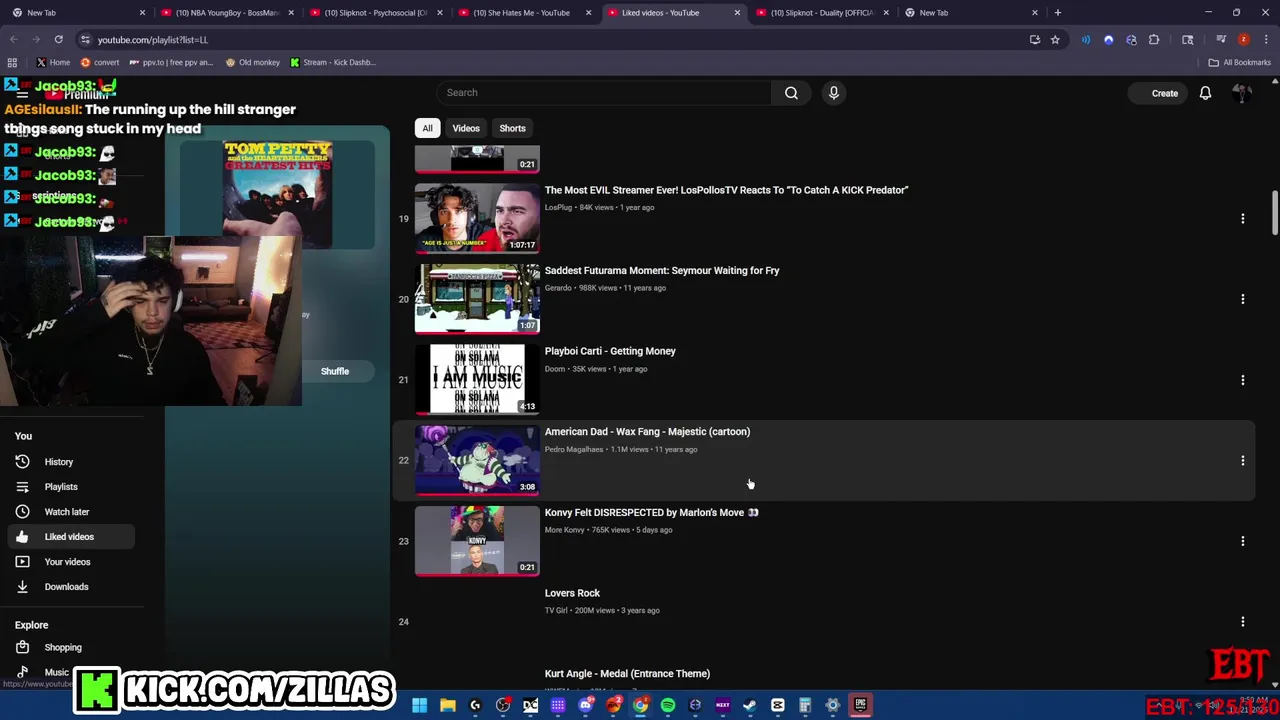This screenshot has height=720, width=1280.
Task: Switch to NBA YoungBoy browser tab
Action: point(226,13)
